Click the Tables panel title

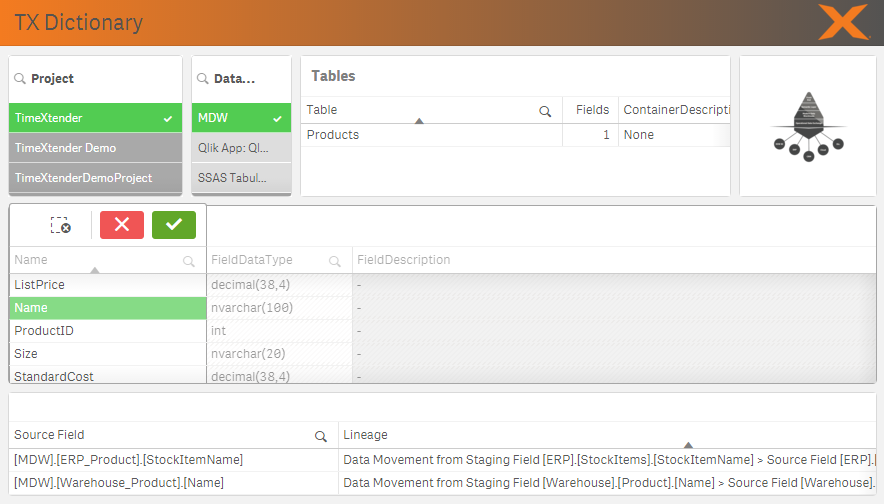333,76
